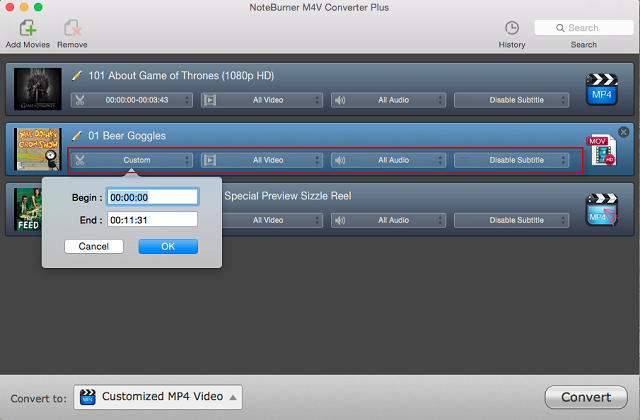640x420 pixels.
Task: Edit title pencil for Game of Thrones
Action: tap(77, 76)
